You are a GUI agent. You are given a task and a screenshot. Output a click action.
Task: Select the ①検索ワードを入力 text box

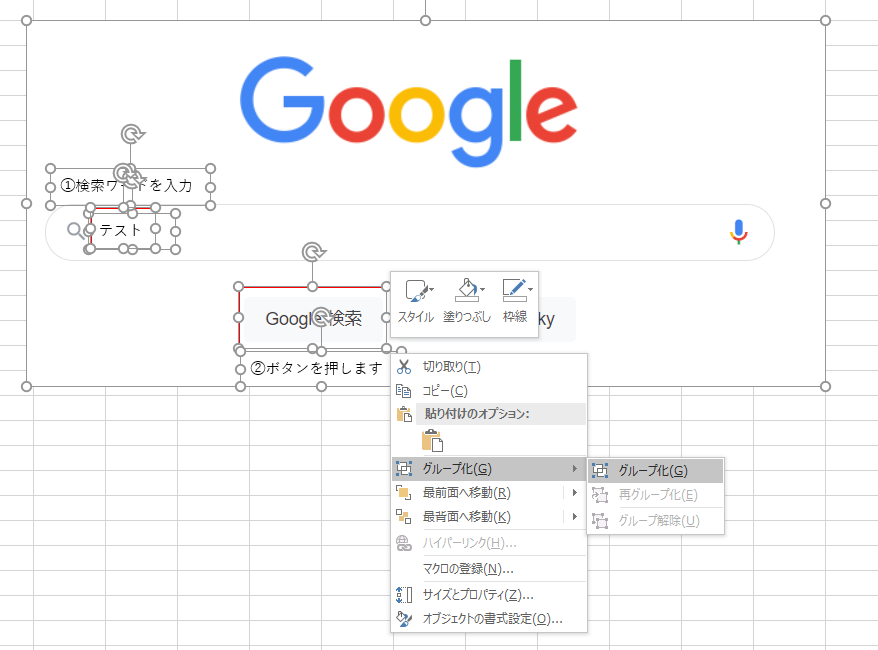pos(130,186)
